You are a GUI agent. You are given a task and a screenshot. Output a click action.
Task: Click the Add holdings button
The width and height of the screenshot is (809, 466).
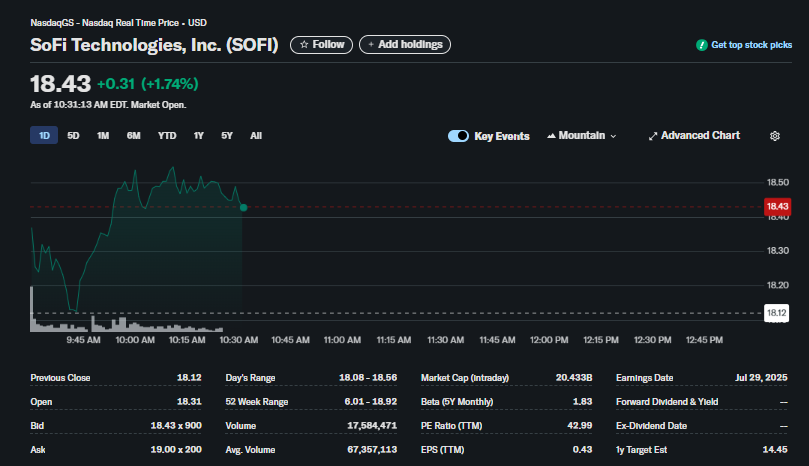coord(405,45)
